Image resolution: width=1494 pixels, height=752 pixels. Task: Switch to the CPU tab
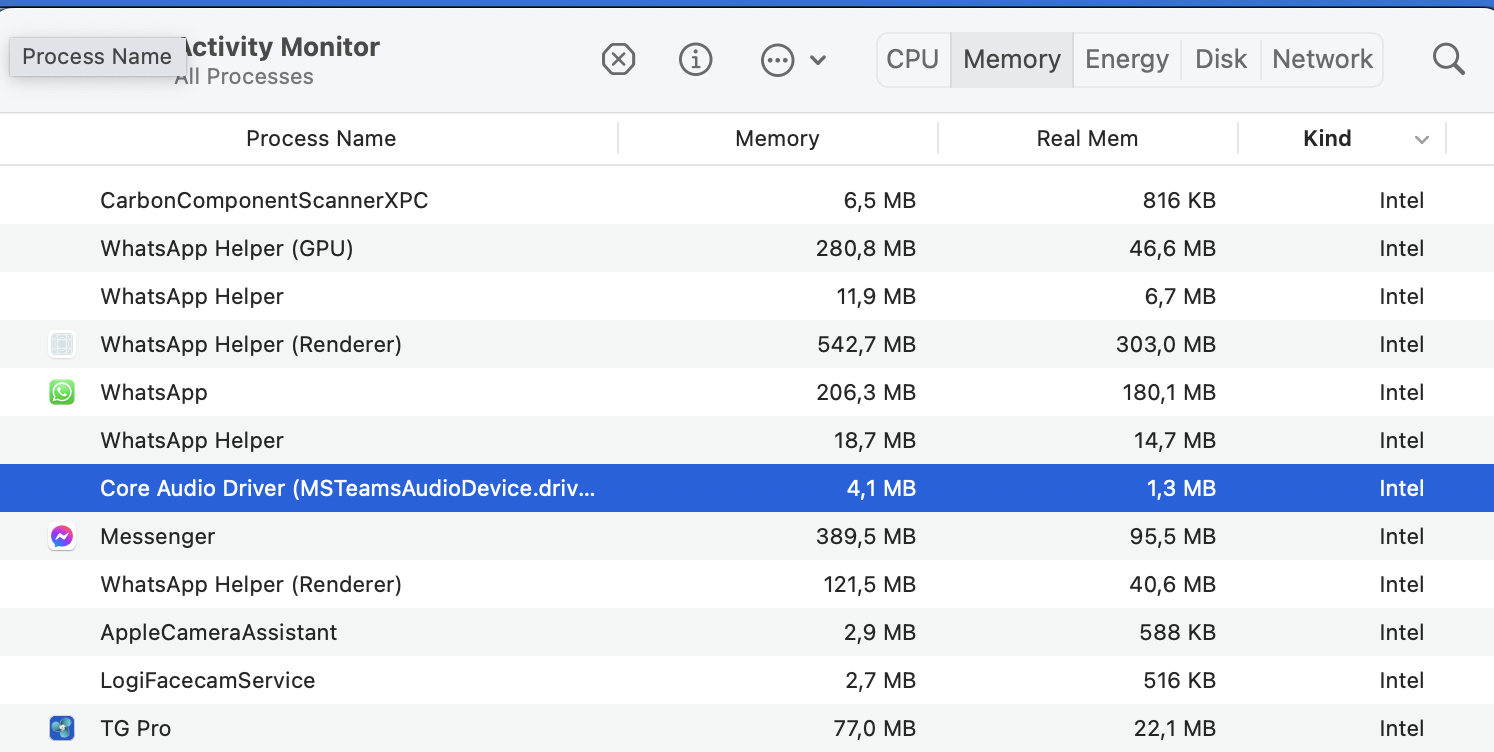[x=912, y=60]
